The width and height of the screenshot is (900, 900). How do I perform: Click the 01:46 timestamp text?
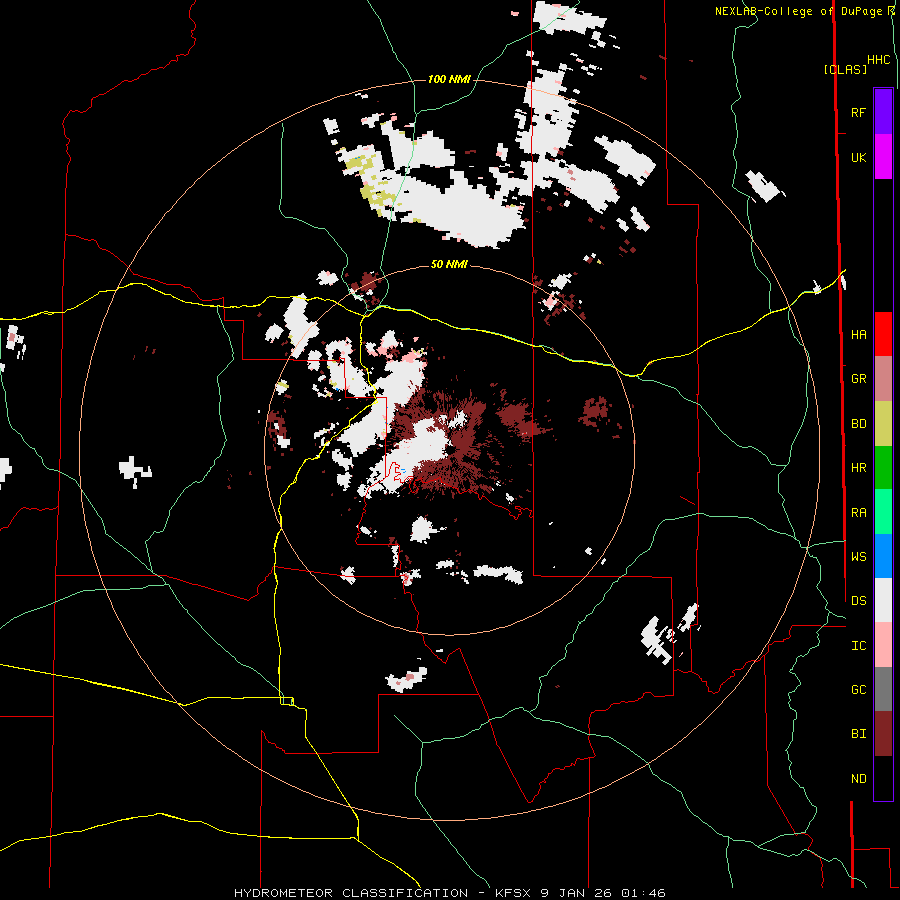coord(646,893)
